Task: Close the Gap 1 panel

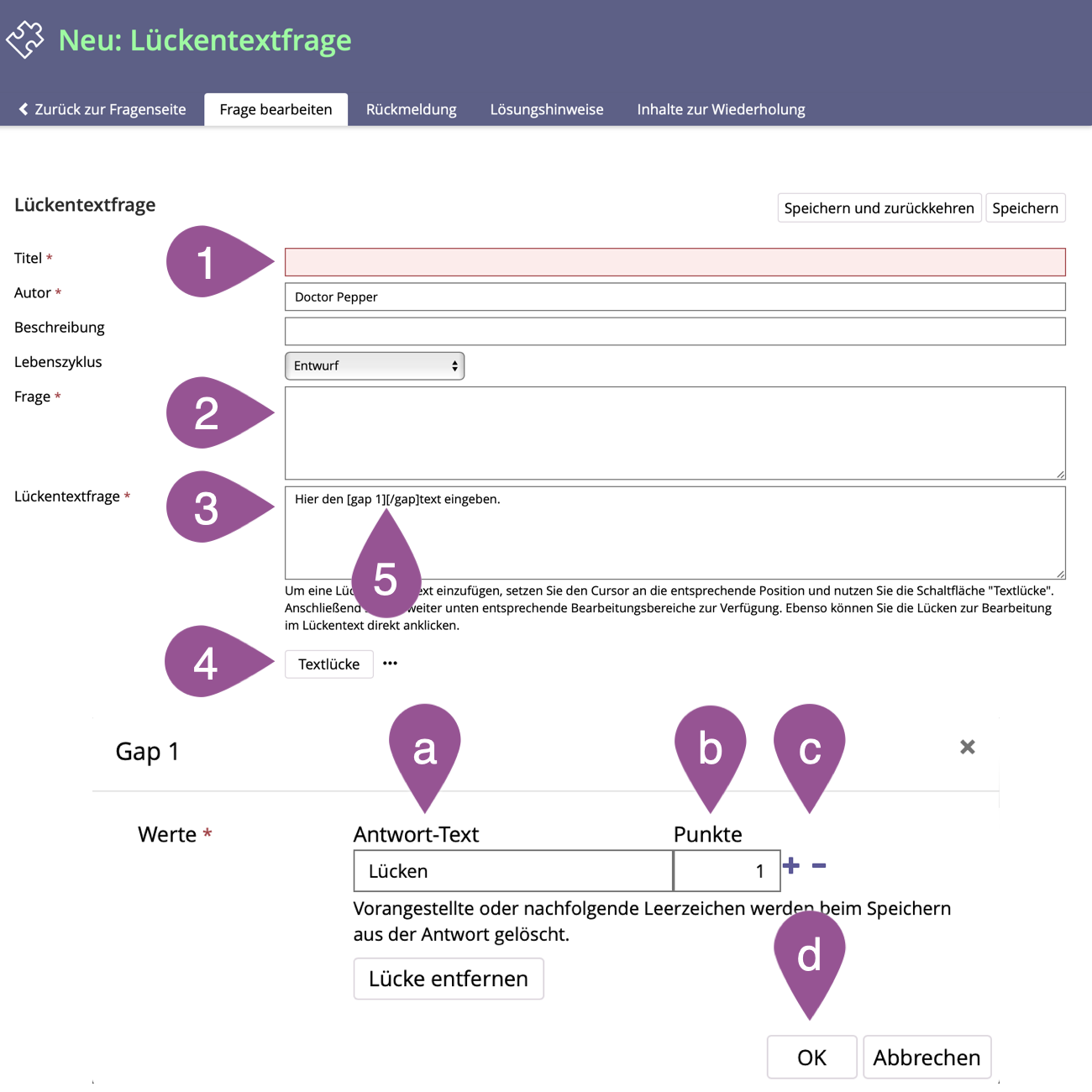Action: (x=967, y=747)
